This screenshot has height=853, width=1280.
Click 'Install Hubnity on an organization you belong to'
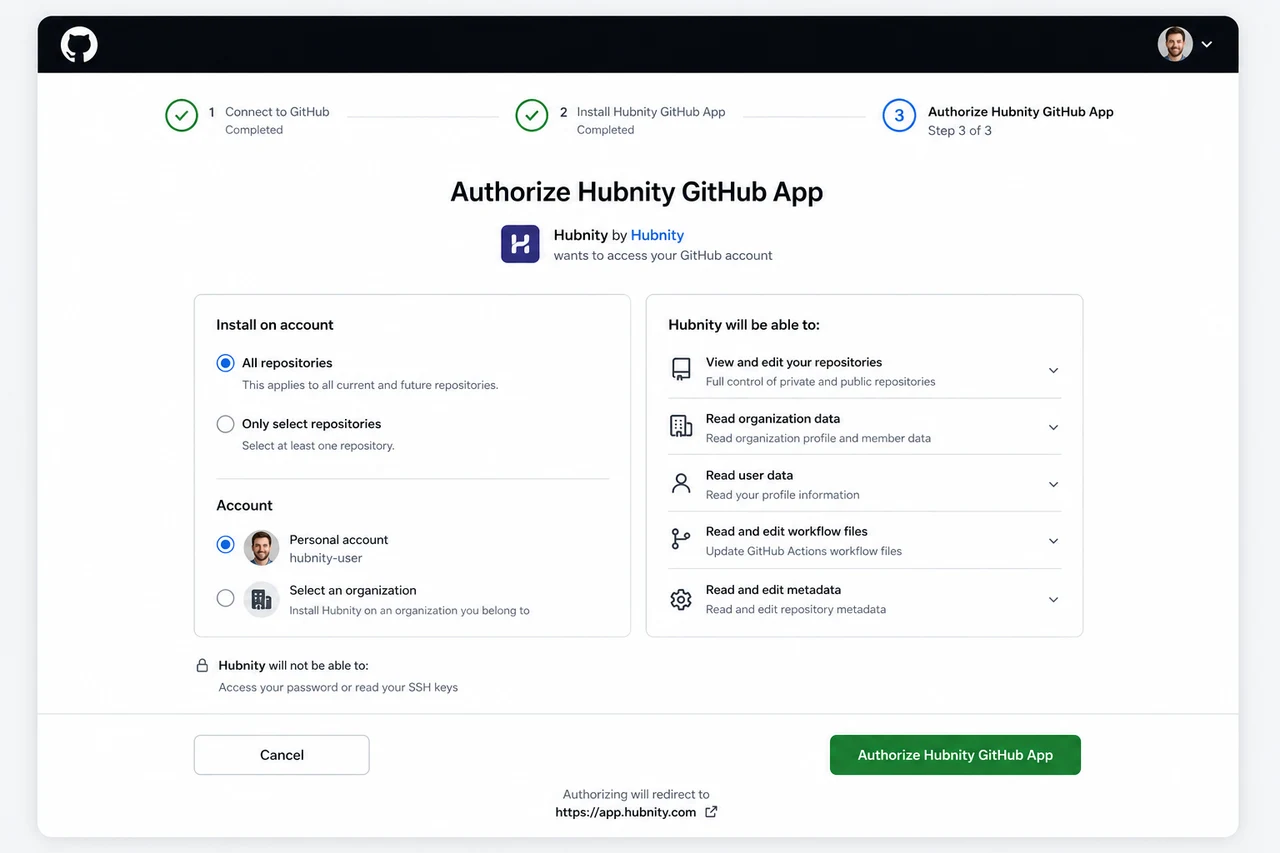pyautogui.click(x=410, y=610)
